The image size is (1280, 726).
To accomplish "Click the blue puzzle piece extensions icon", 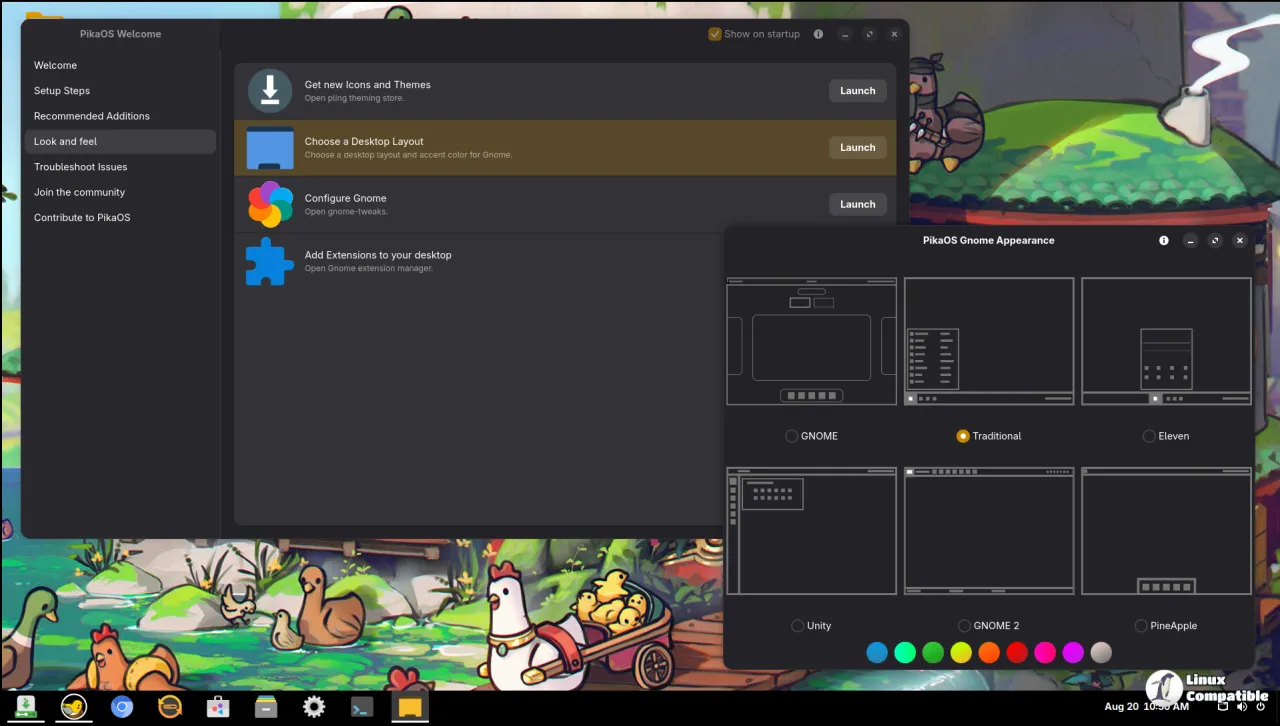I will (x=270, y=261).
